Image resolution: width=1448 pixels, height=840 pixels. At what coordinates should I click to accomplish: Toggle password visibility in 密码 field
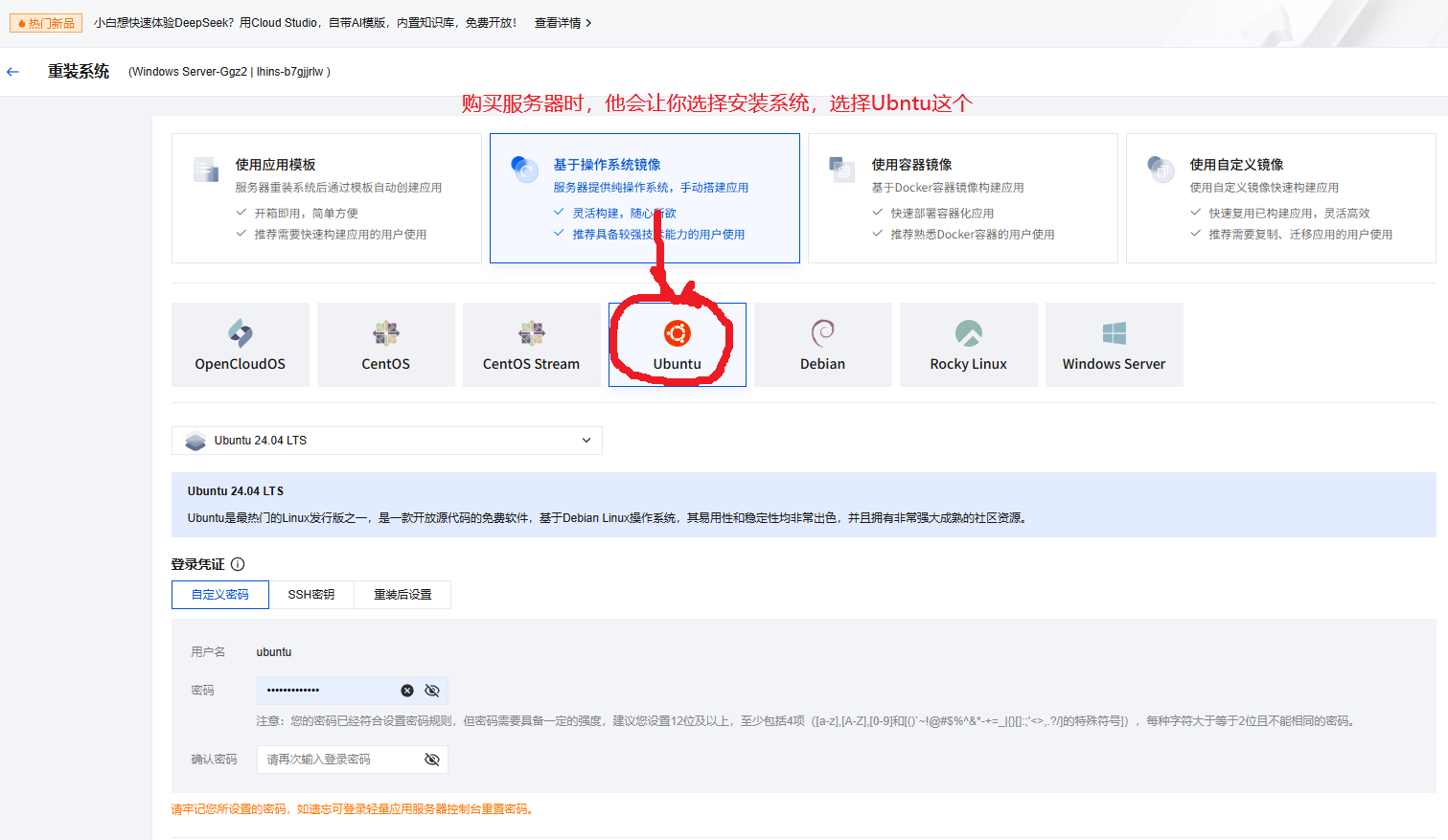tap(432, 691)
